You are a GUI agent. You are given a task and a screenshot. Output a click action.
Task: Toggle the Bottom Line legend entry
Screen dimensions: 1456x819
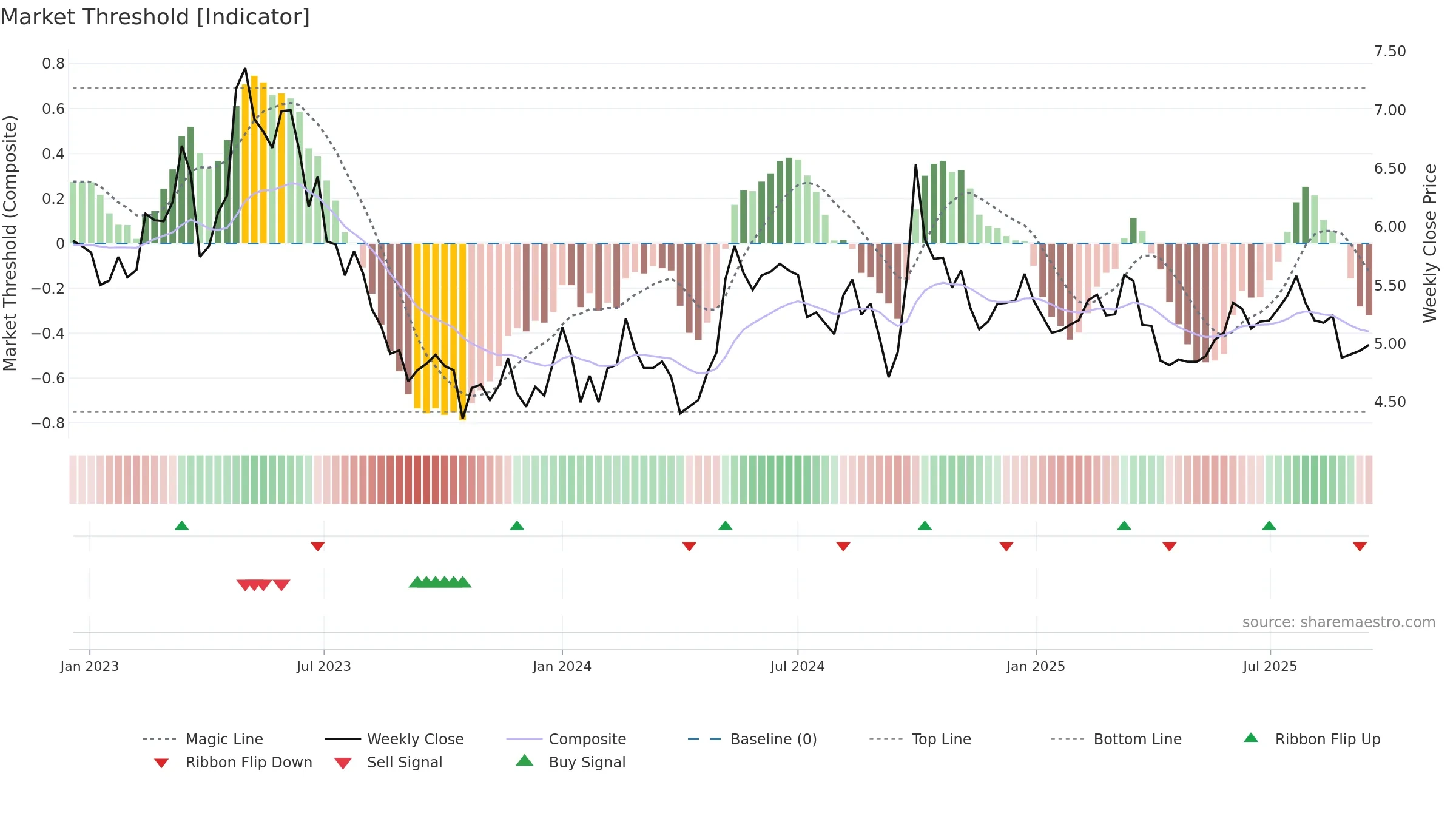1116,739
